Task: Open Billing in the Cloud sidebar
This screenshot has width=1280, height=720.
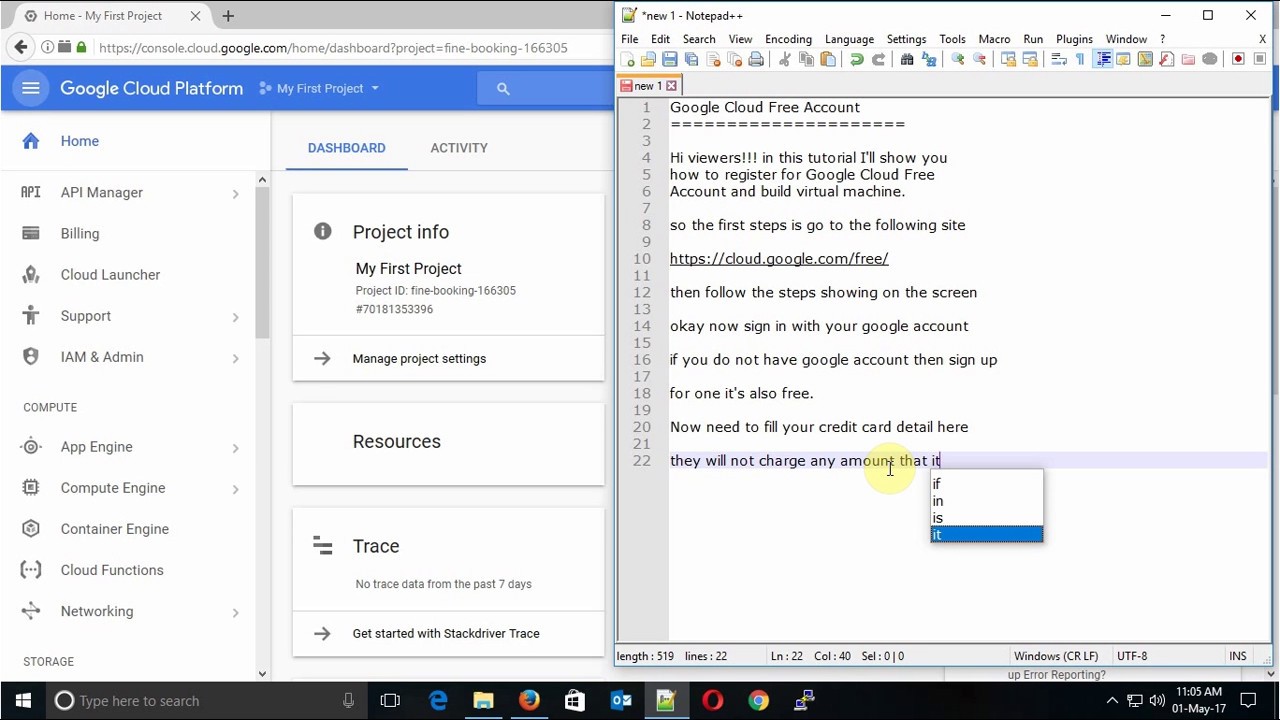Action: [x=79, y=234]
